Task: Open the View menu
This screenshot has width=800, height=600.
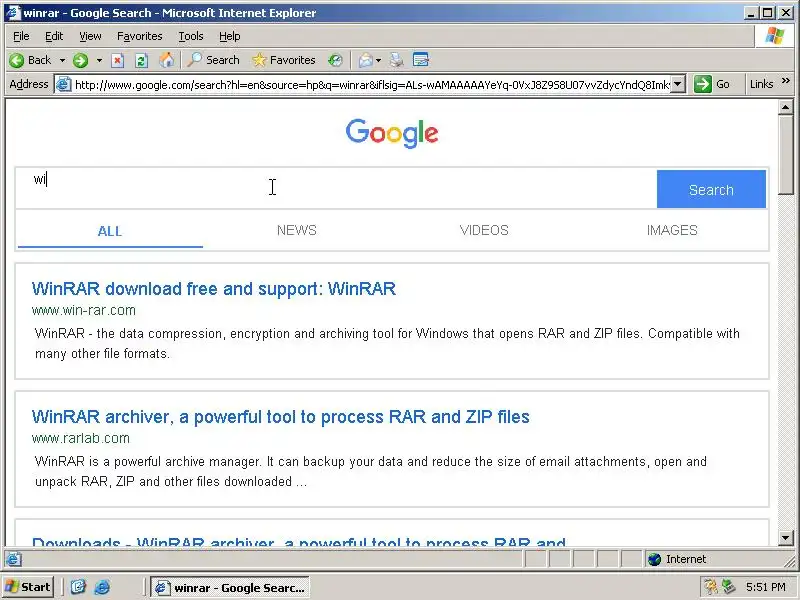Action: click(x=90, y=36)
